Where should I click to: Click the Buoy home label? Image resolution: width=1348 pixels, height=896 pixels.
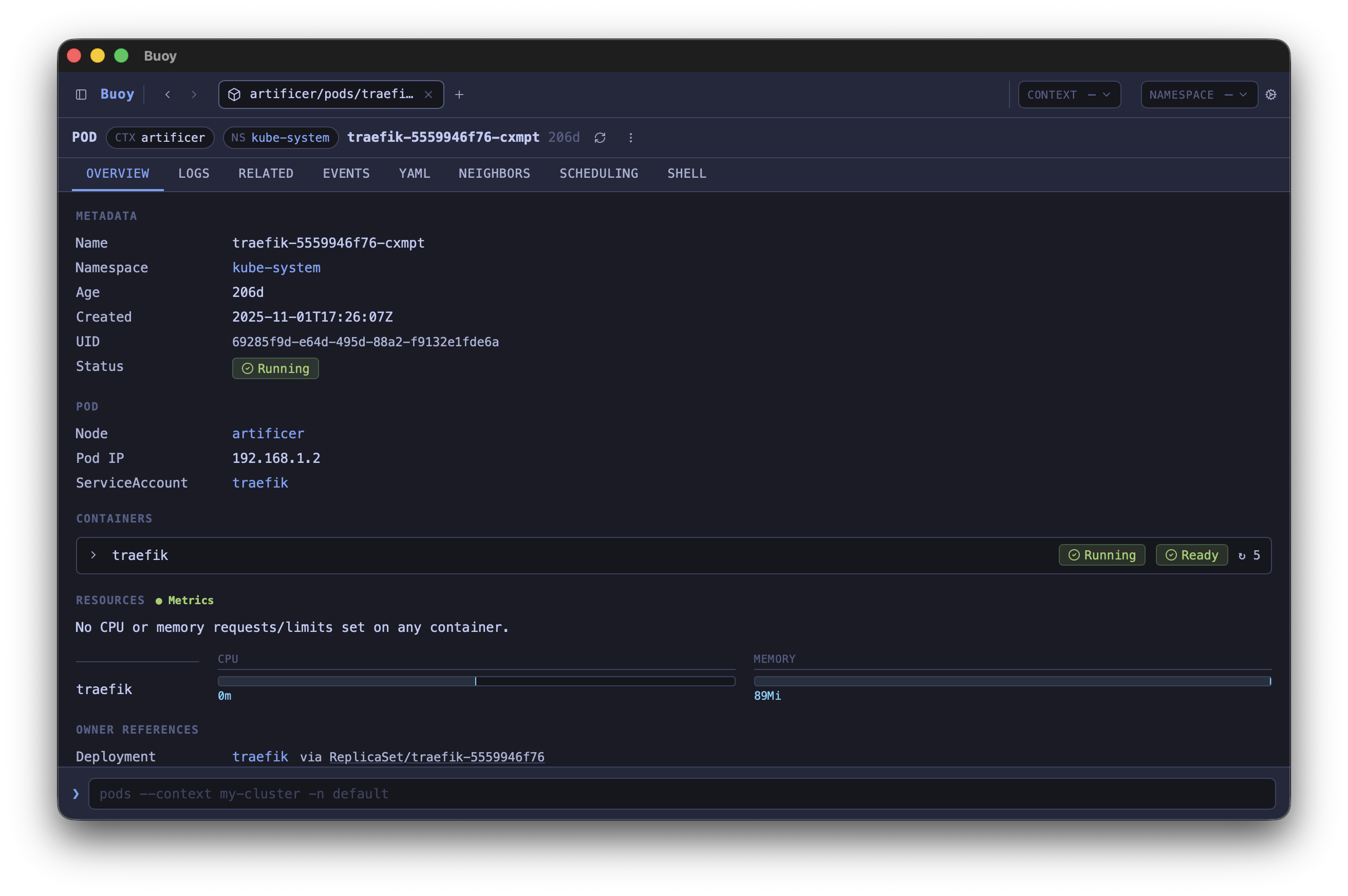point(117,95)
